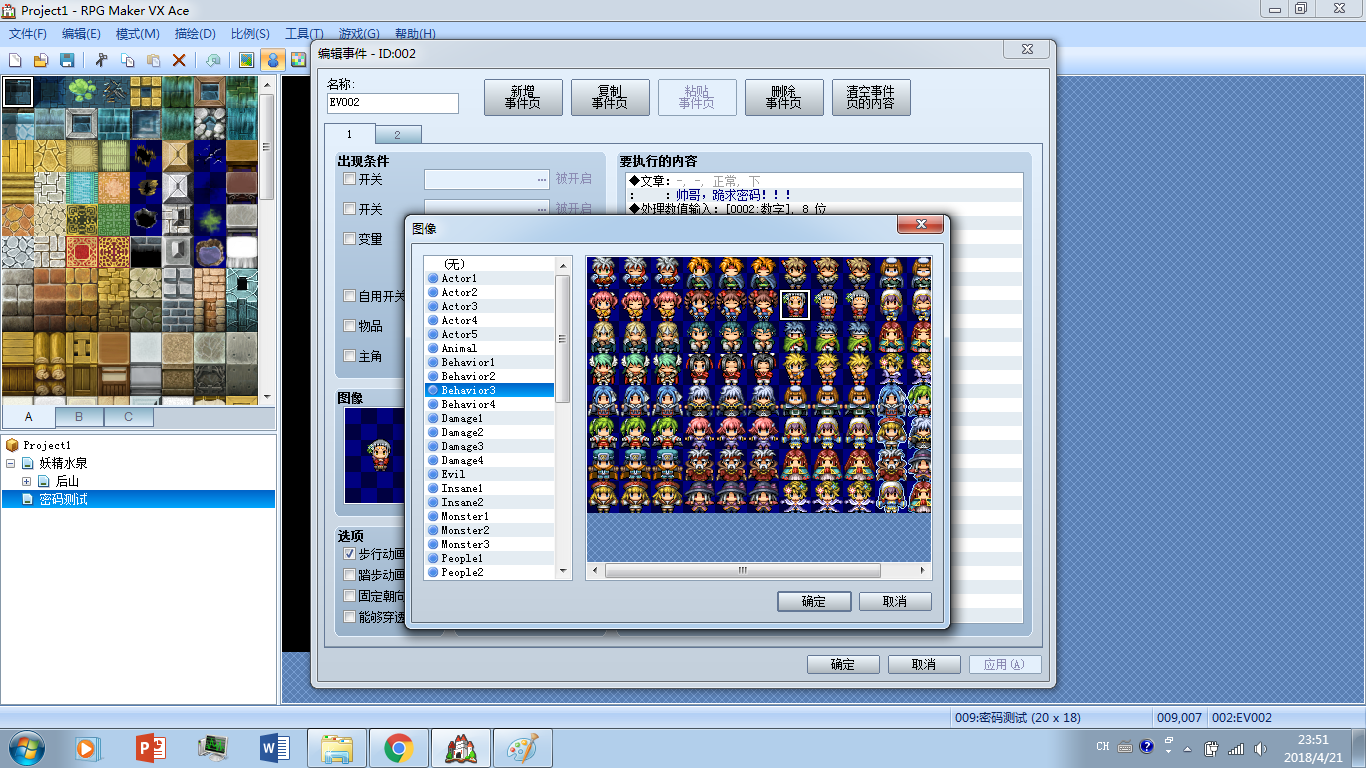Click the network signal tray icon
Viewport: 1366px width, 768px height.
[1236, 748]
